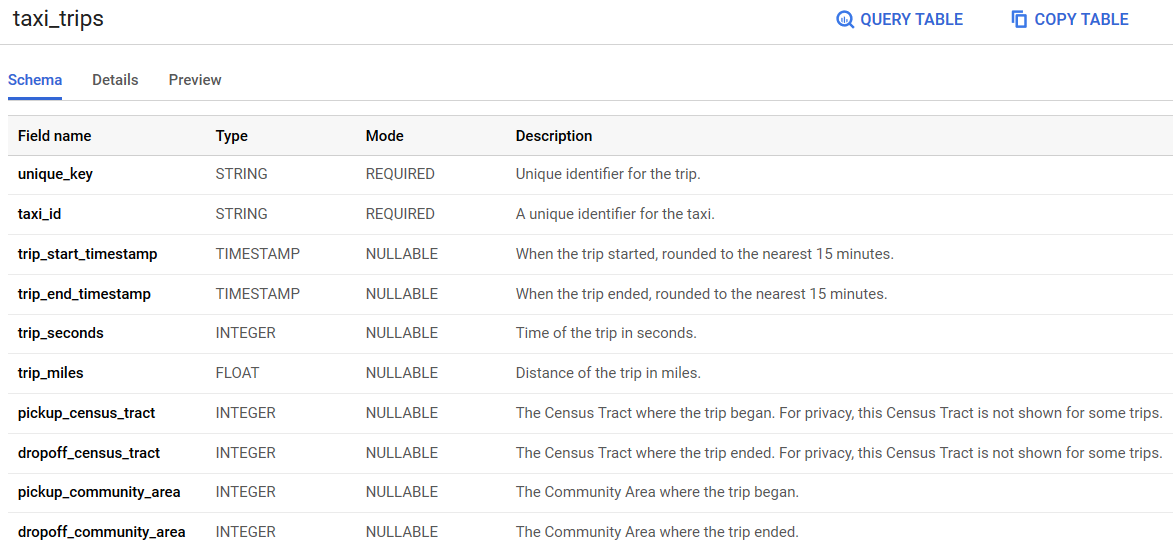1173x551 pixels.
Task: Select the taxi_id field row
Action: pos(590,214)
